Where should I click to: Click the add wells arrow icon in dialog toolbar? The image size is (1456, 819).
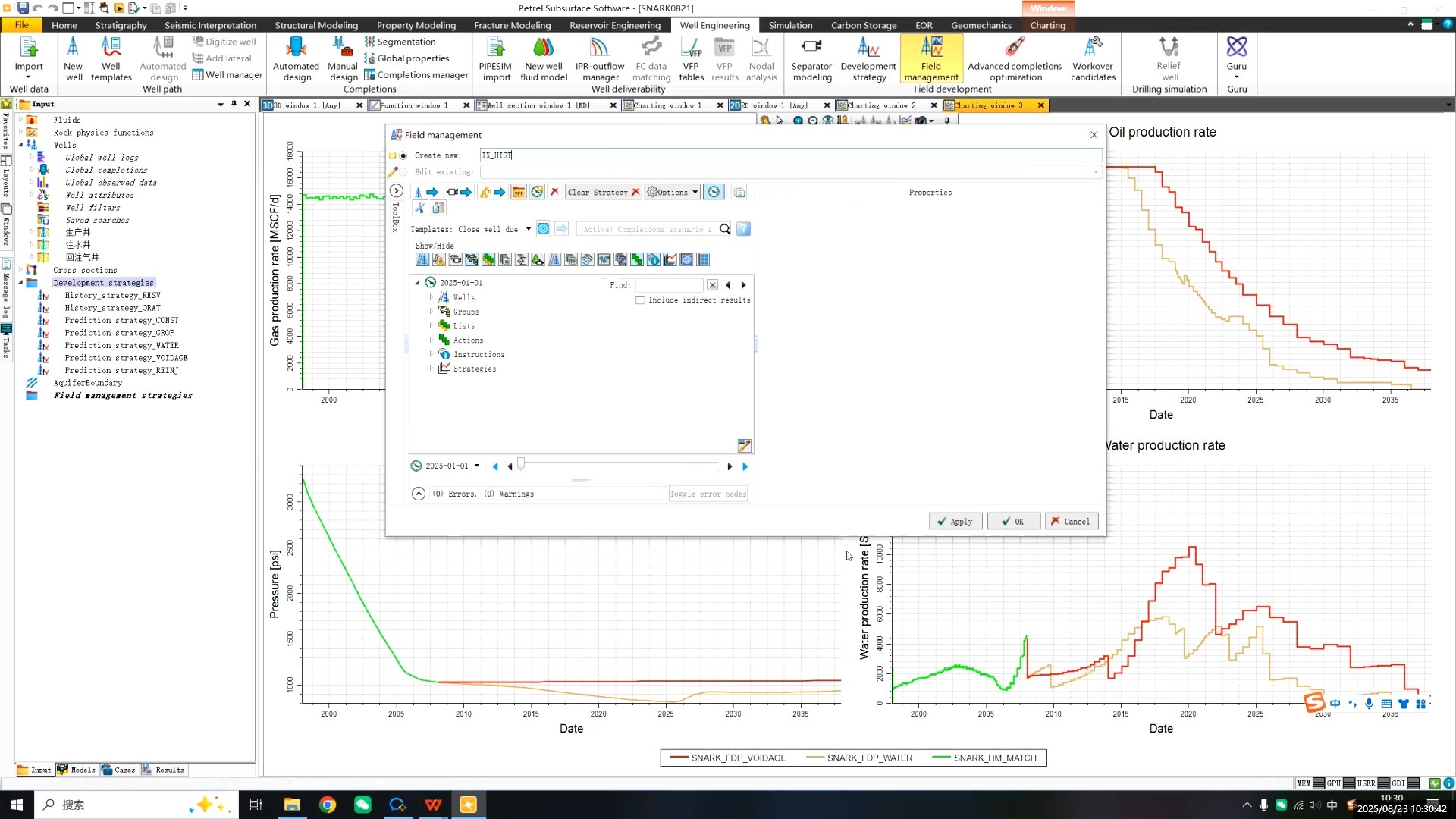pos(425,192)
